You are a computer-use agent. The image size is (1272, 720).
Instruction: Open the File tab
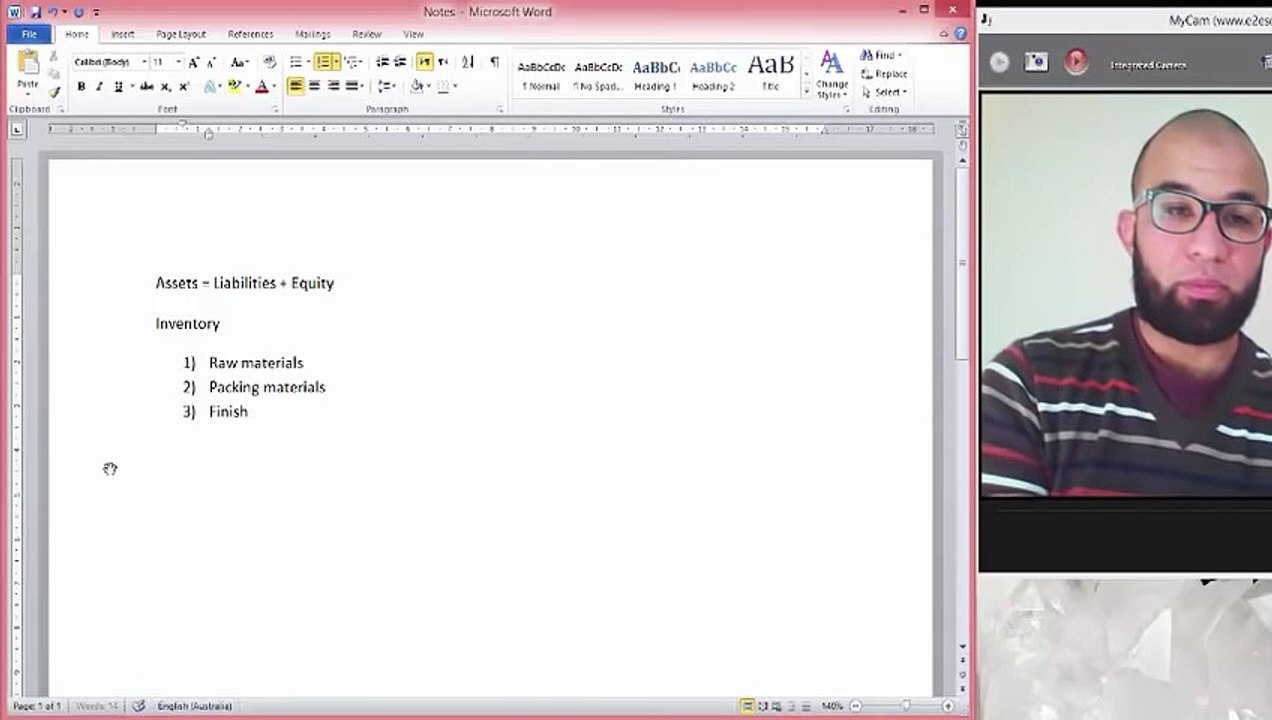coord(29,34)
